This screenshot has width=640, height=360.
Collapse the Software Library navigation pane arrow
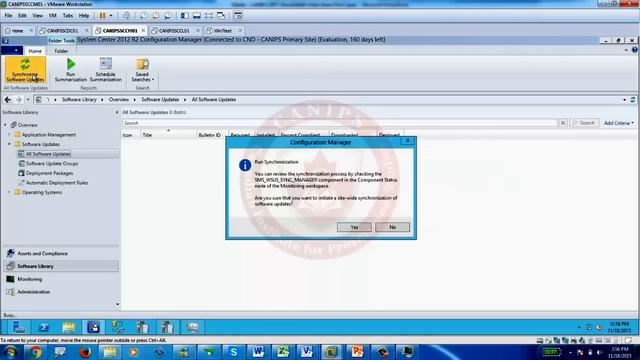click(117, 112)
